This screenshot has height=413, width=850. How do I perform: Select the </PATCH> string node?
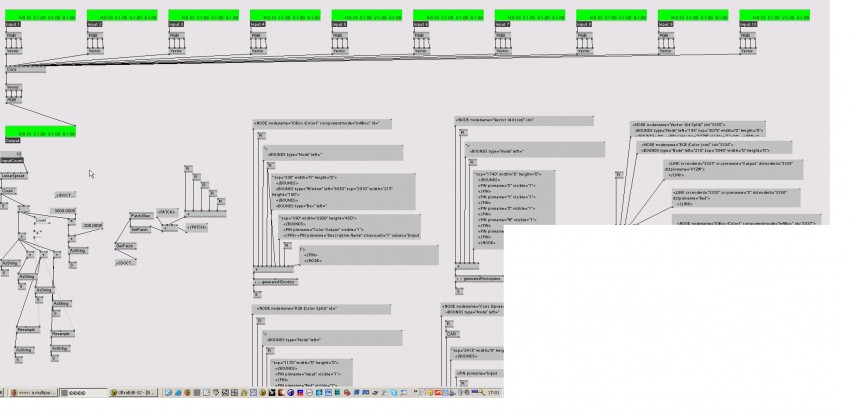point(196,227)
